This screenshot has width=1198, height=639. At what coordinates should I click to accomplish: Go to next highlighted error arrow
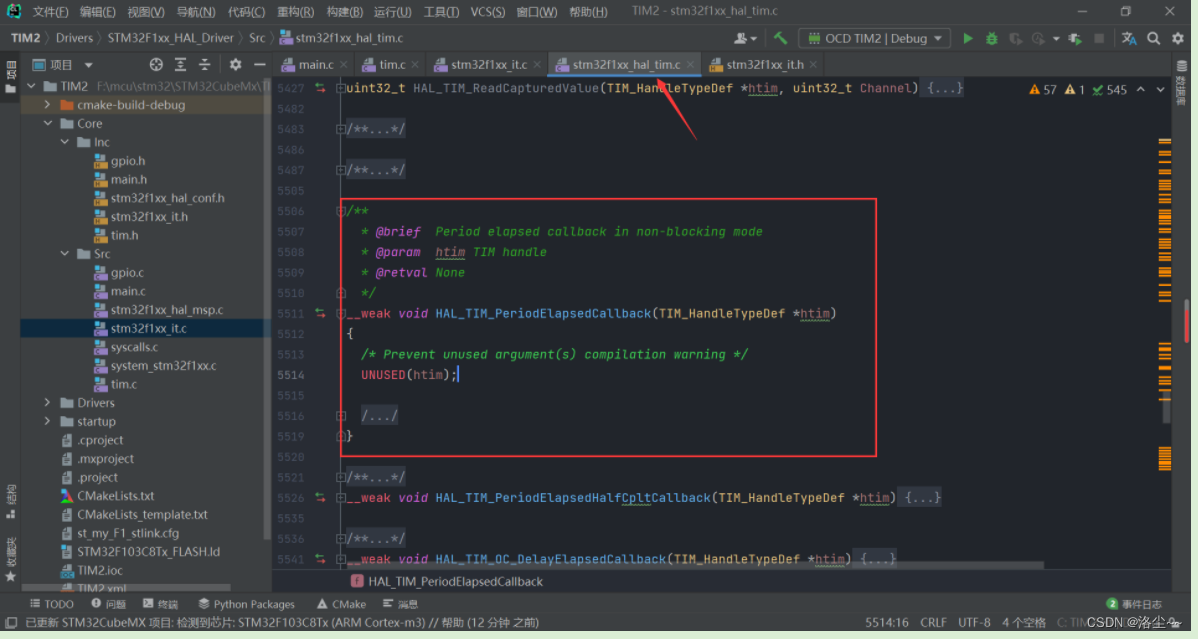click(x=1160, y=89)
